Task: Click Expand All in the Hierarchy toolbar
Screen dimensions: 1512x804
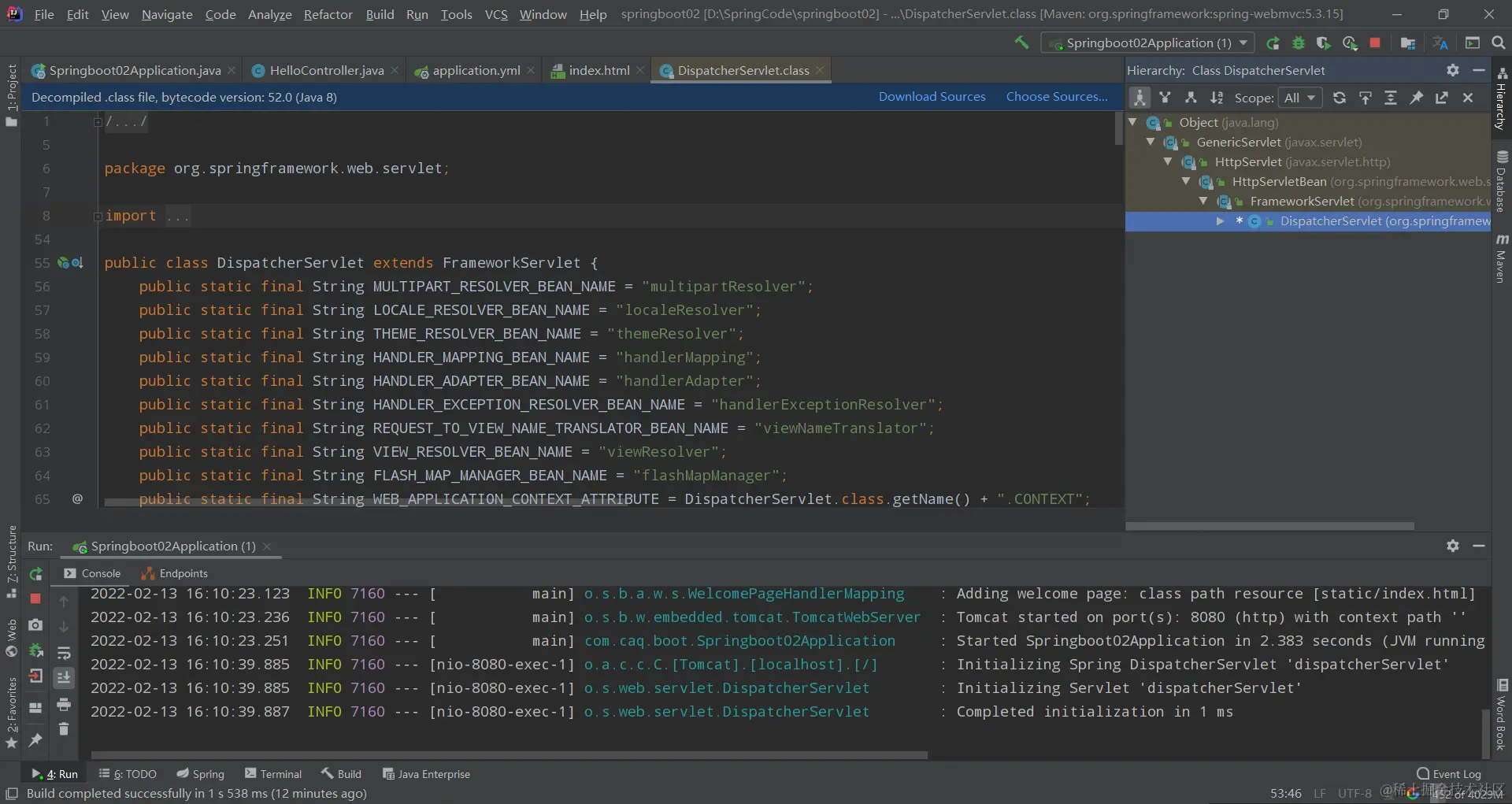Action: click(1391, 98)
